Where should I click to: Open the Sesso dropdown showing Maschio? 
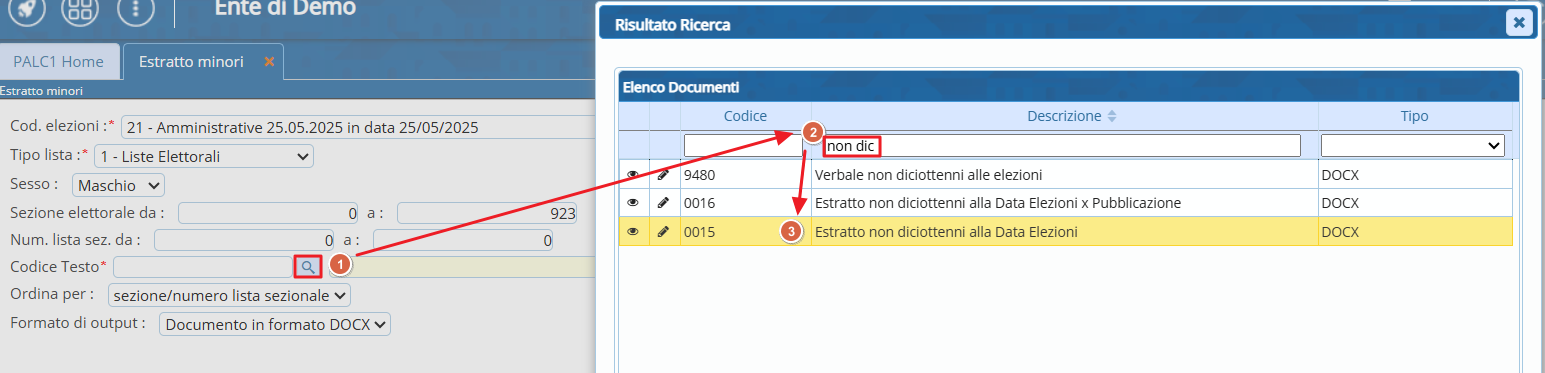tap(119, 185)
